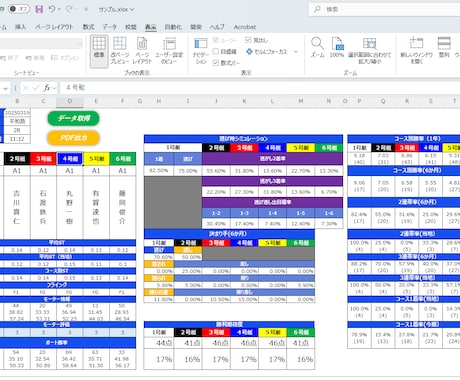
Task: Select the 決まり手(6か月) header
Action: click(229, 234)
